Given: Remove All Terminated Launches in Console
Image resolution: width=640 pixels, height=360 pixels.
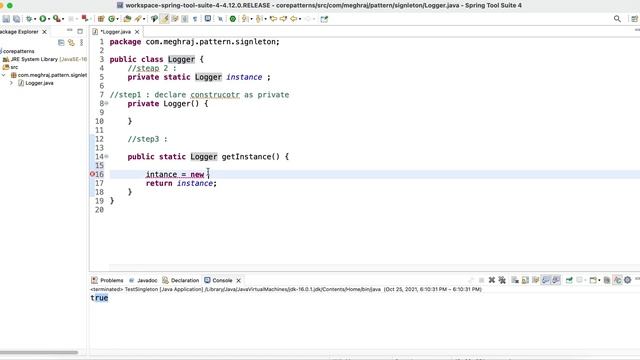Looking at the screenshot, I should pyautogui.click(x=502, y=280).
